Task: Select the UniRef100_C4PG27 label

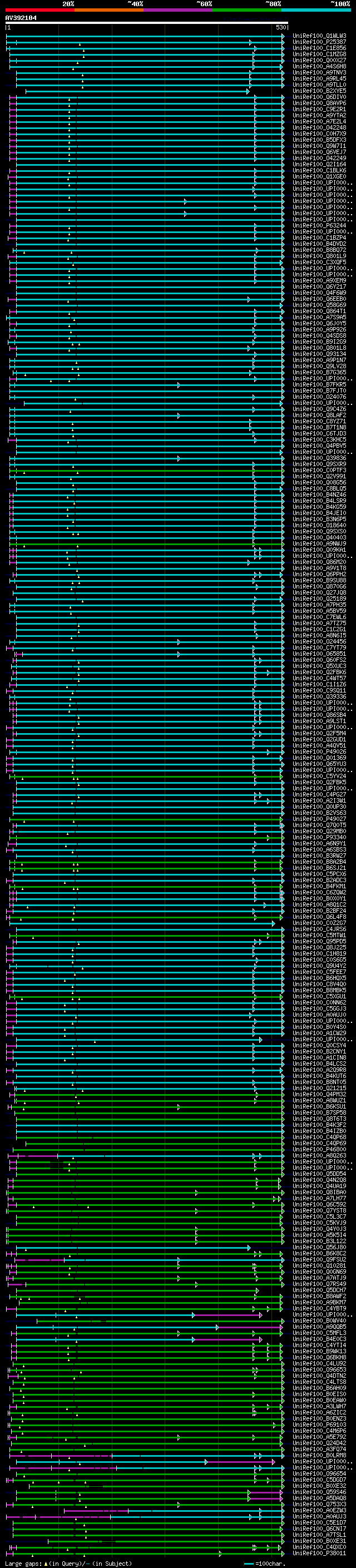Action: pyautogui.click(x=319, y=794)
